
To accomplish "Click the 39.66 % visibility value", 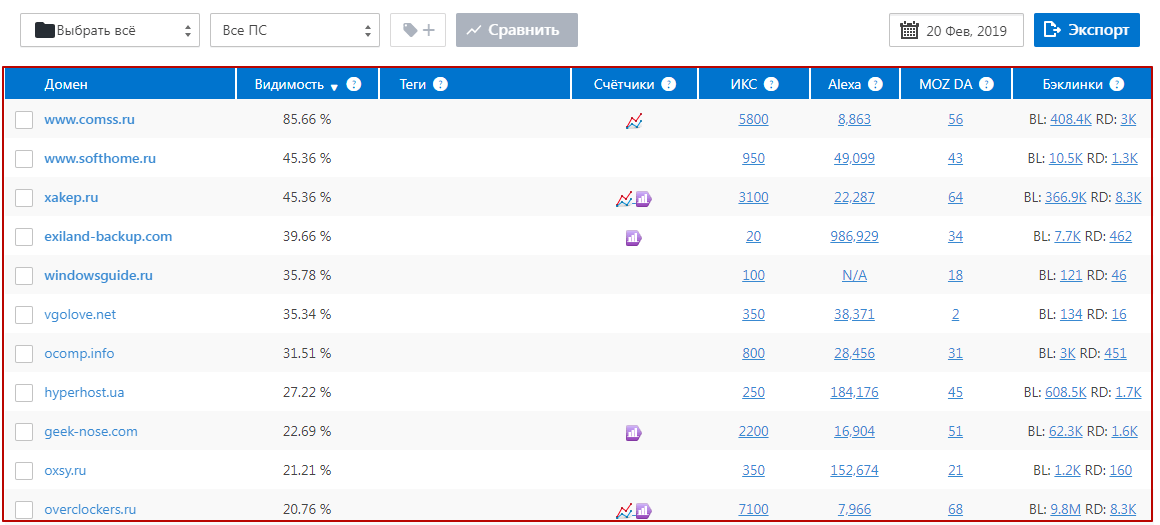I will coord(307,237).
